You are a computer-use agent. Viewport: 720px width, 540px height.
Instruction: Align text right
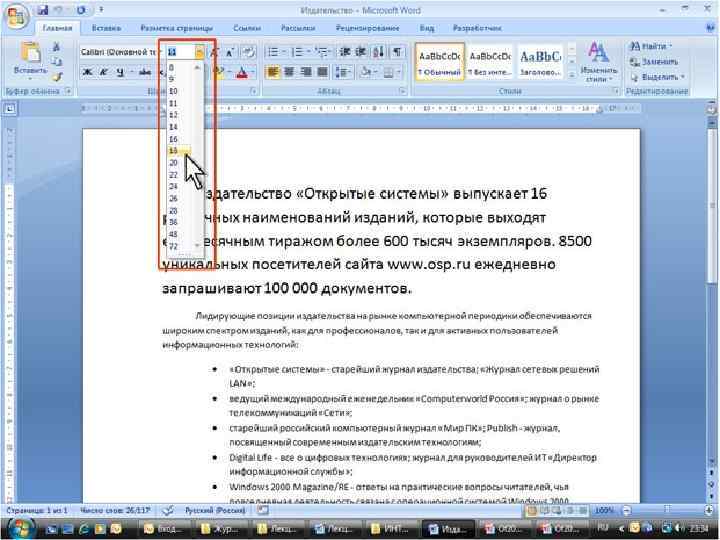306,72
